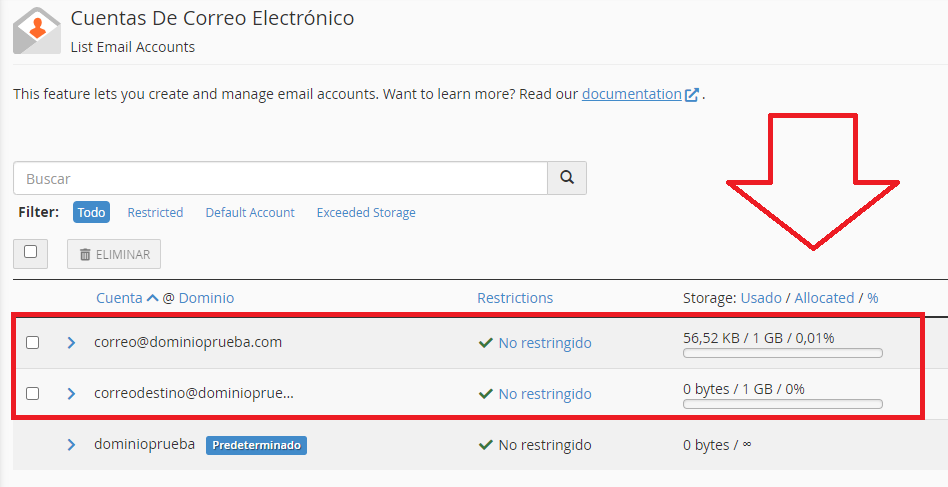The image size is (948, 487).
Task: Toggle the select-all checkbox above the list
Action: [x=30, y=252]
